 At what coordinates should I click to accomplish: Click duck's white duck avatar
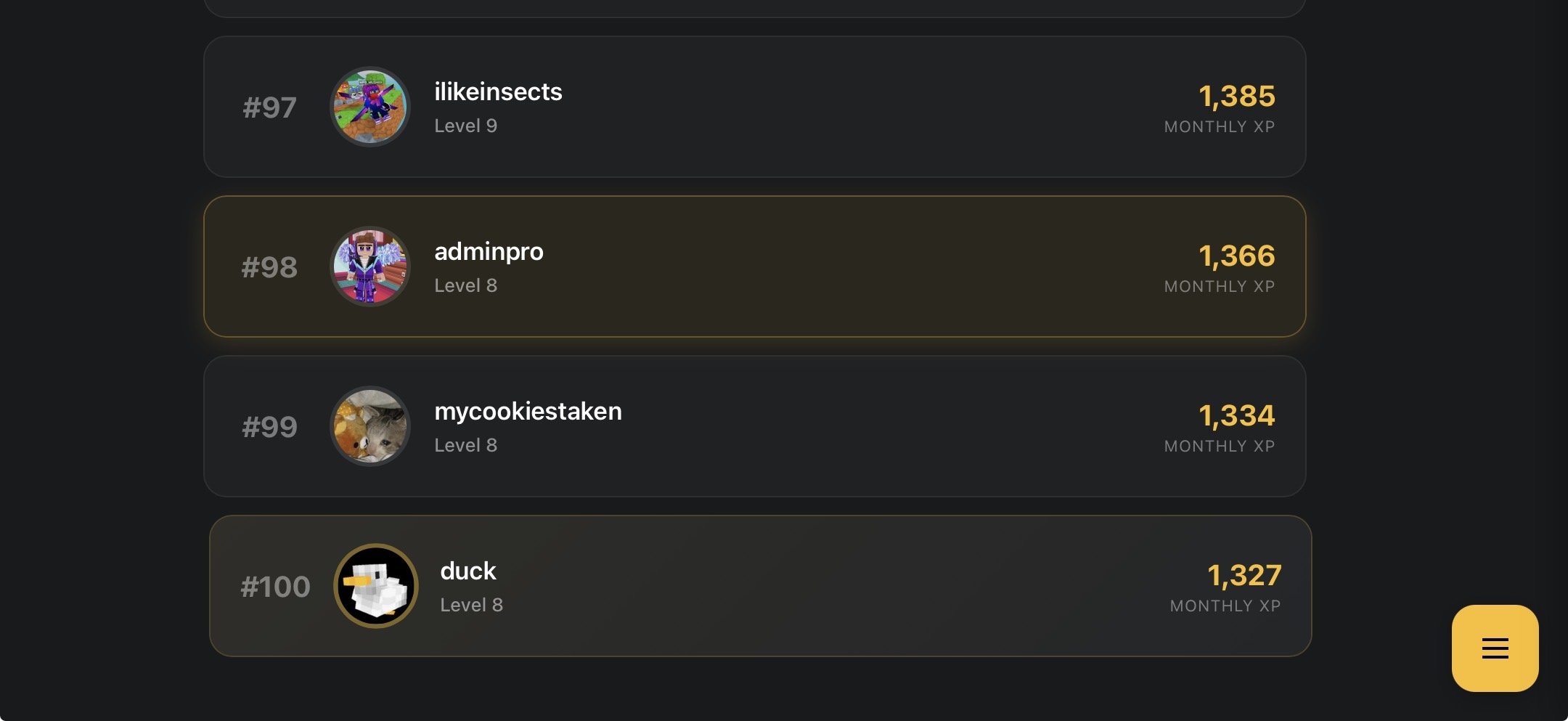pyautogui.click(x=376, y=586)
